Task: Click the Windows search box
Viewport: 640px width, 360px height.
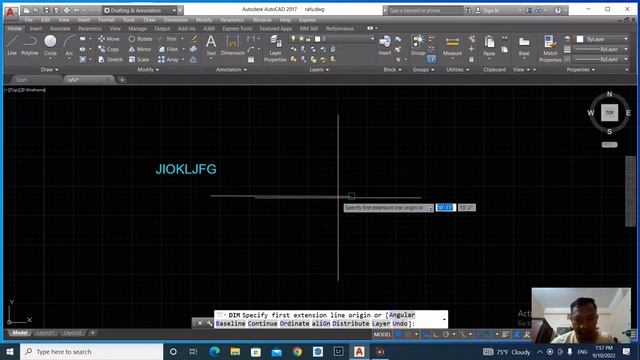Action: click(x=92, y=351)
